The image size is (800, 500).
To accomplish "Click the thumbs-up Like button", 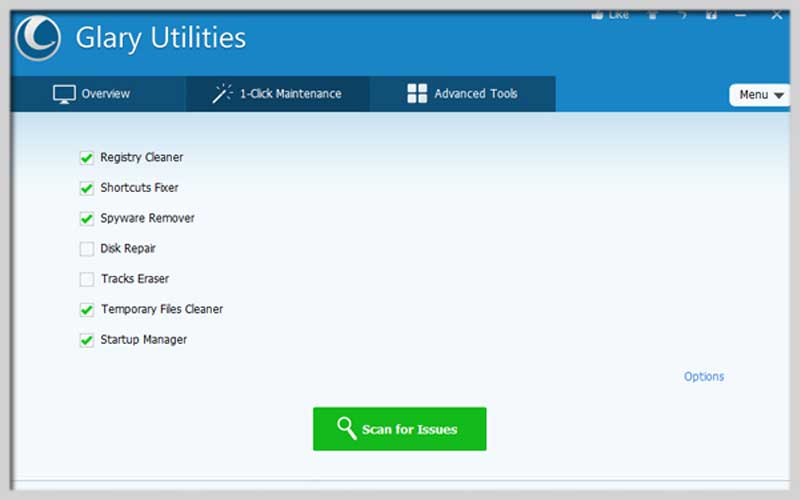I will [610, 15].
